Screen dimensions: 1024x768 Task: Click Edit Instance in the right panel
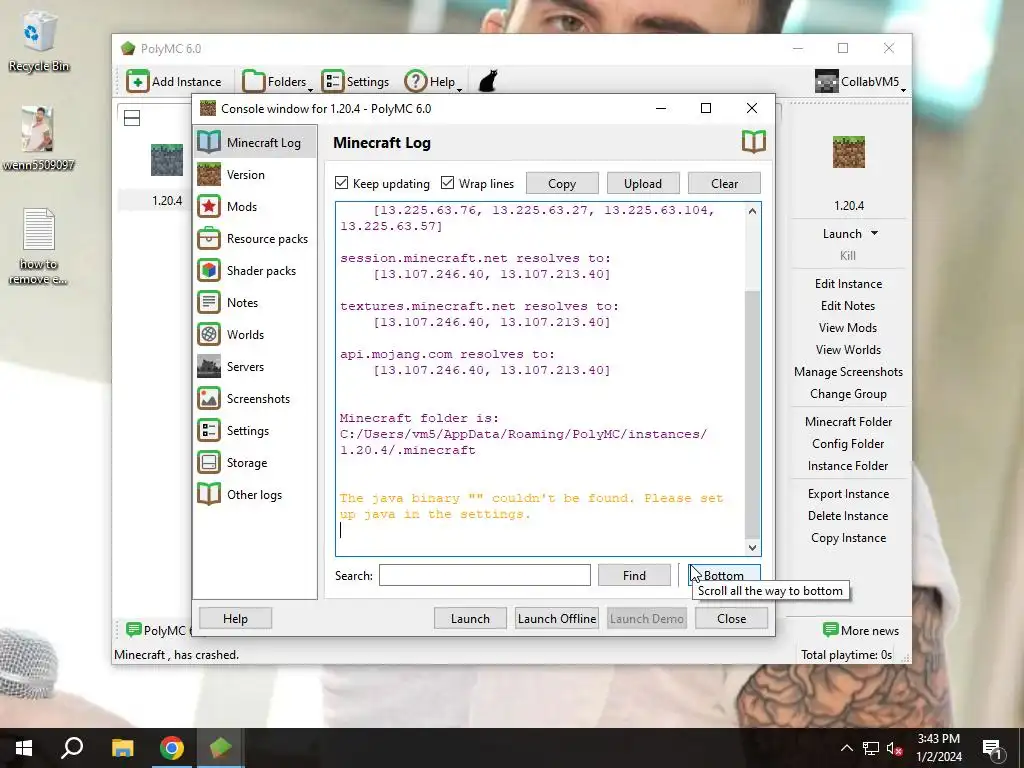click(848, 283)
